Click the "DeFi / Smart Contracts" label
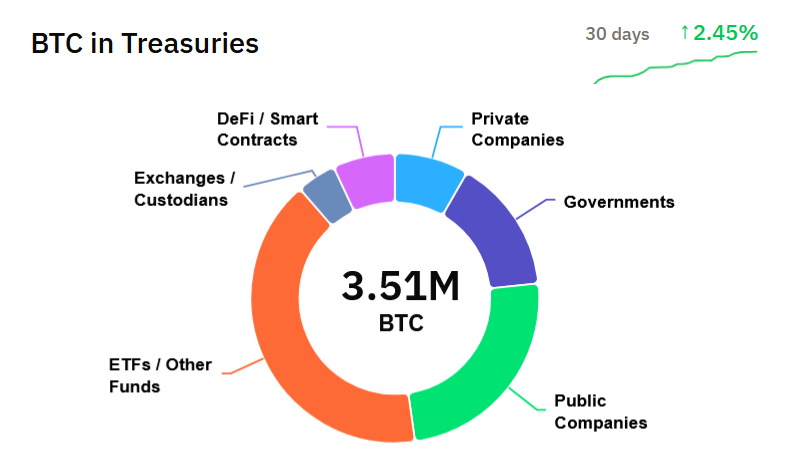 (267, 130)
